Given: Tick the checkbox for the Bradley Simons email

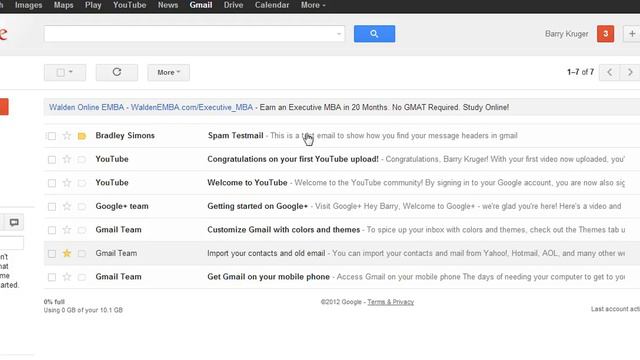Looking at the screenshot, I should [52, 136].
